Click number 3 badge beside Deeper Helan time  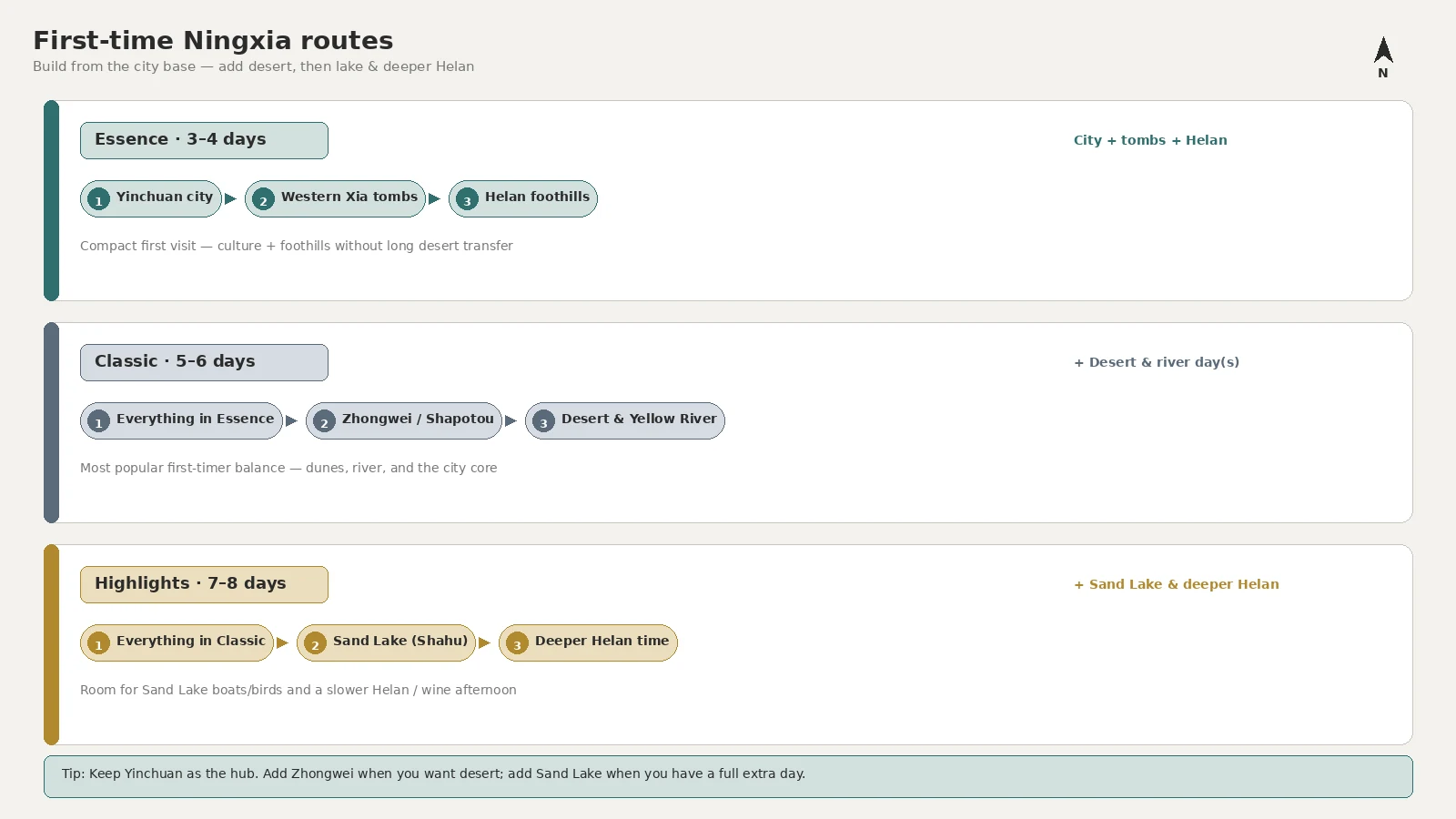(517, 643)
